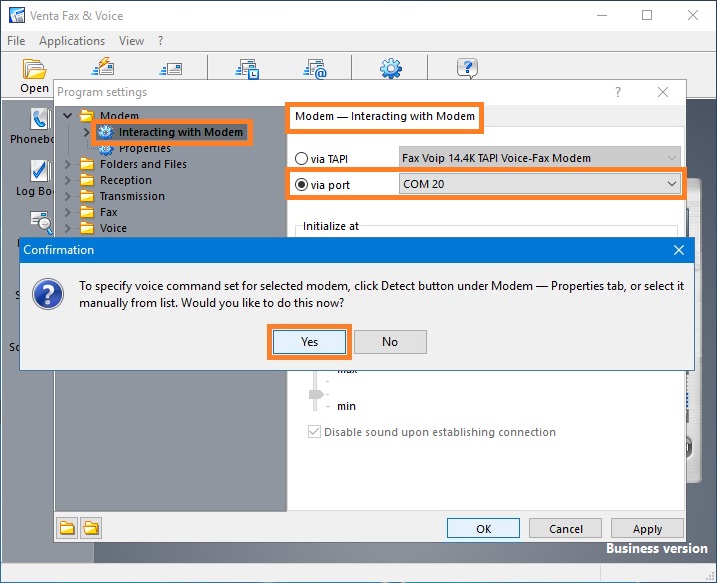Click the send fax with lightning bolt icon
The image size is (717, 583).
pyautogui.click(x=103, y=67)
